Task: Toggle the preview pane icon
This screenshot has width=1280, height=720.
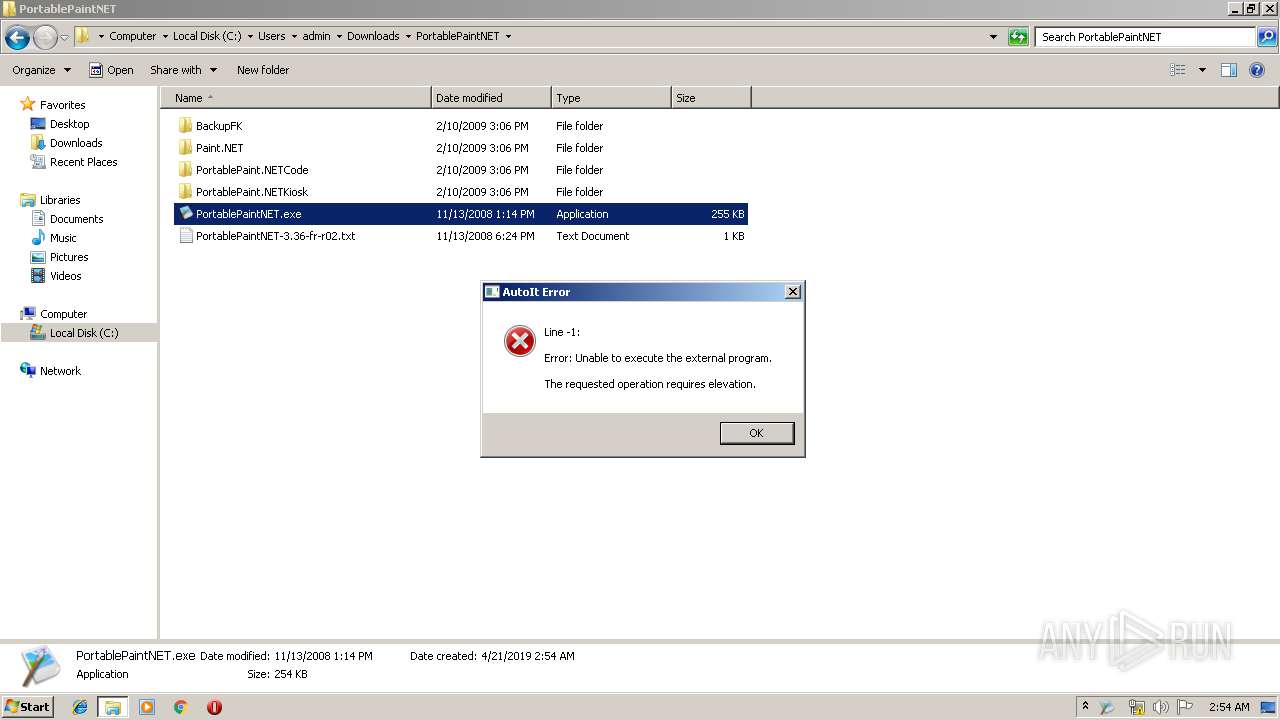Action: [x=1229, y=70]
